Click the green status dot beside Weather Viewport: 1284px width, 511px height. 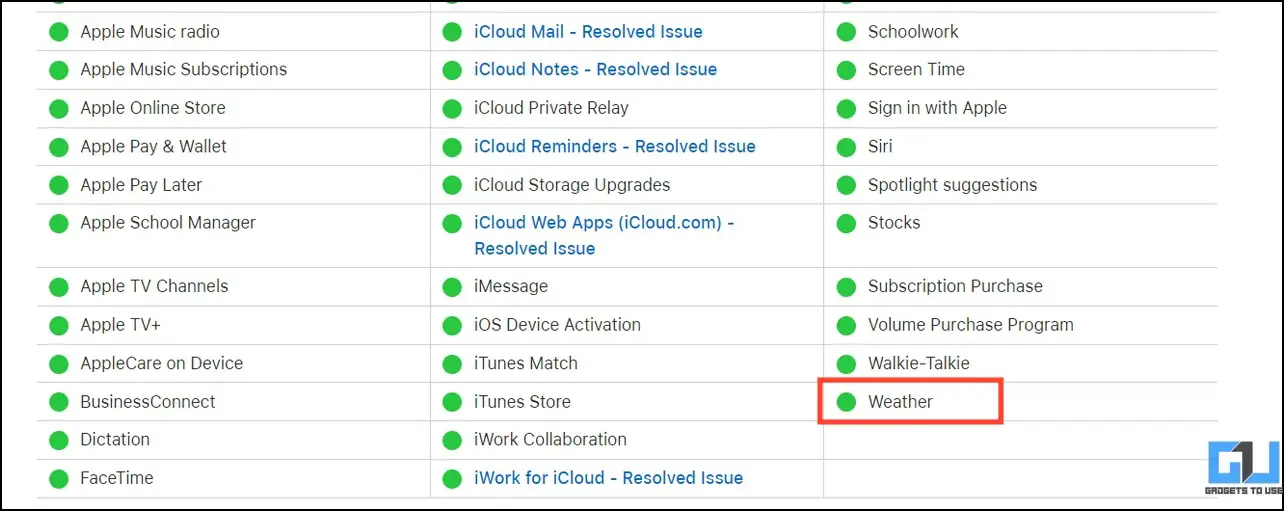click(847, 402)
